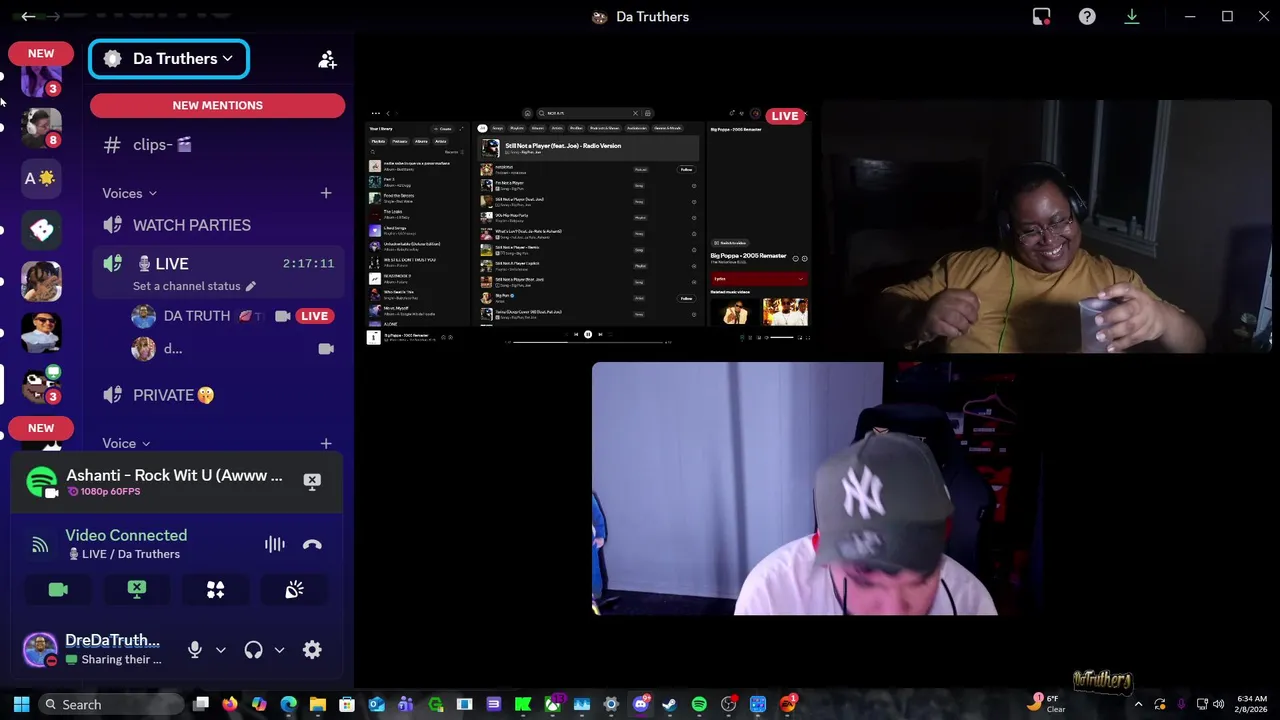Toggle screen sharing button

[137, 590]
